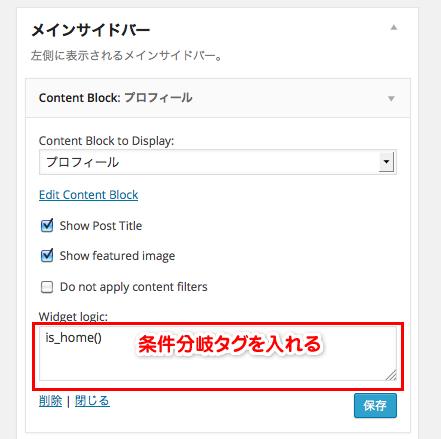This screenshot has height=439, width=441.
Task: Click the Show Post Title label
Action: (101, 226)
